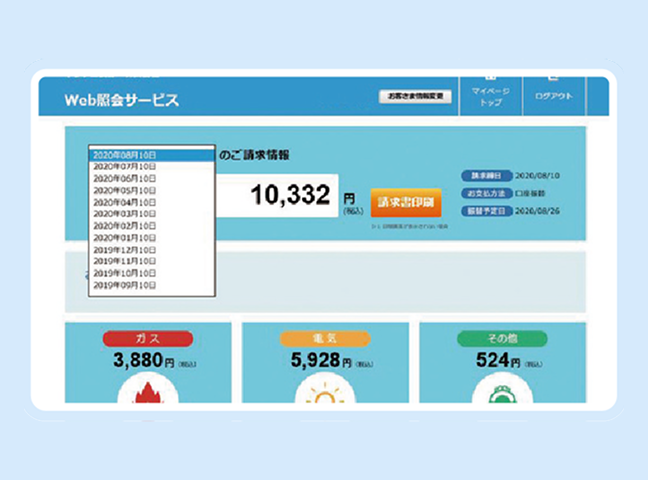648x480 pixels.
Task: Select 2019年09月10日 at list bottom
Action: [x=152, y=285]
